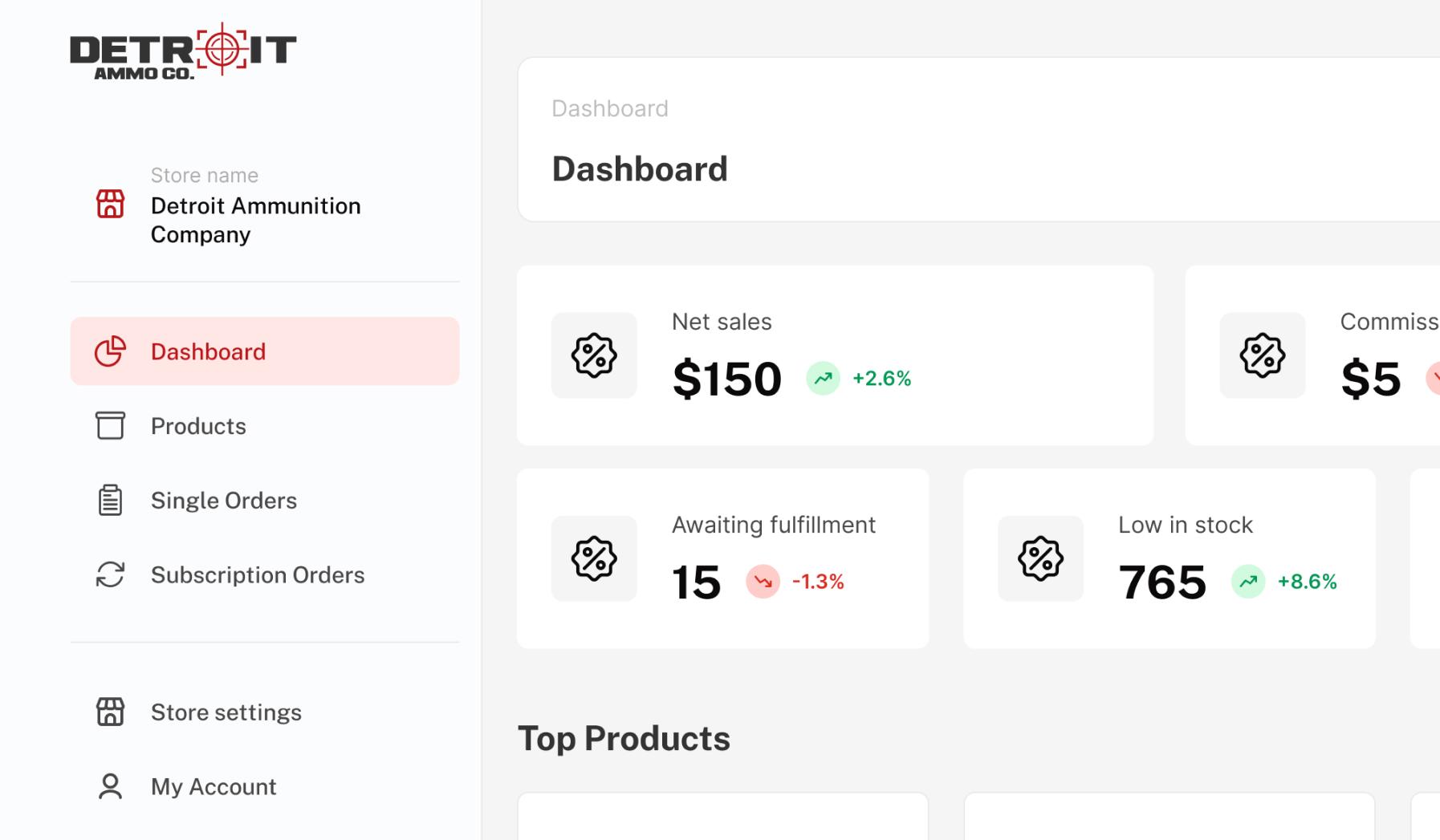This screenshot has height=840, width=1440.
Task: Click the Dashboard page title
Action: pyautogui.click(x=640, y=169)
